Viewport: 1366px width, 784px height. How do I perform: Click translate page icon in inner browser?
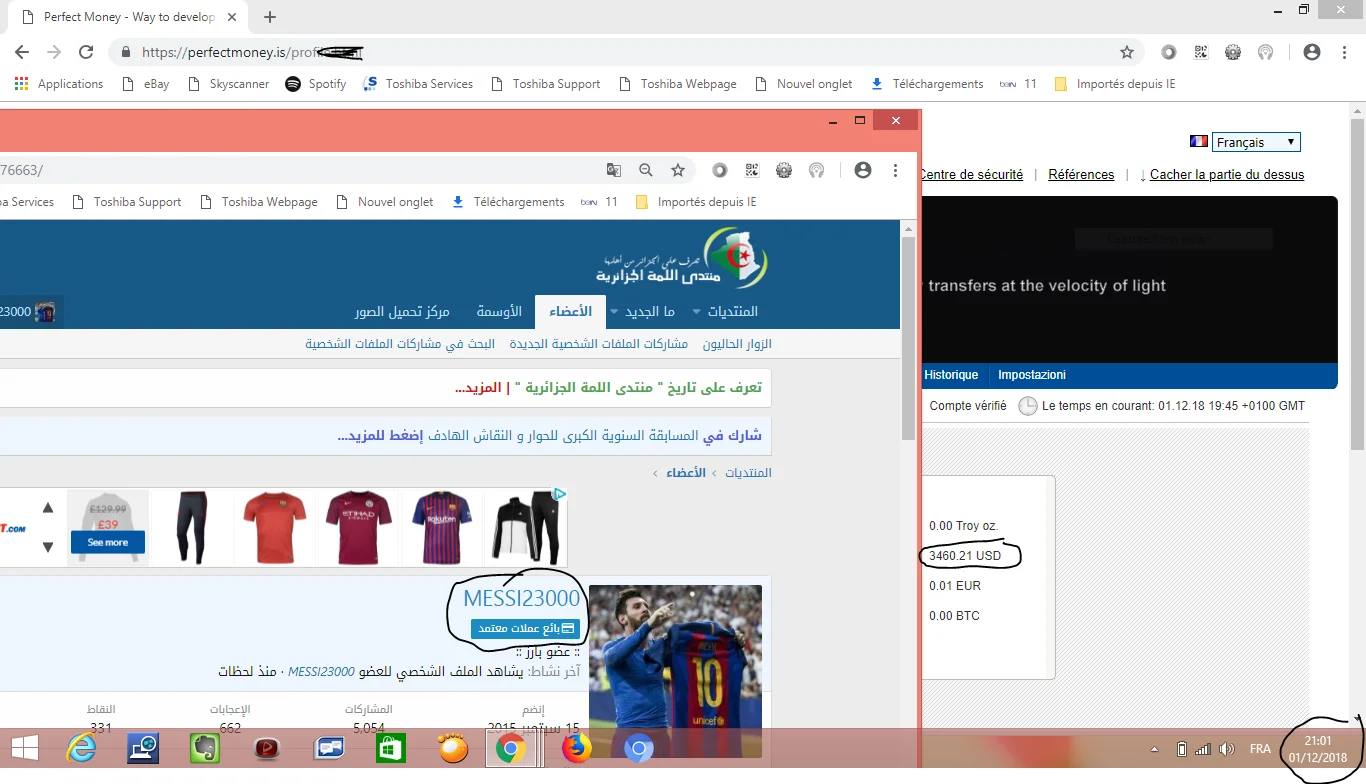point(614,170)
